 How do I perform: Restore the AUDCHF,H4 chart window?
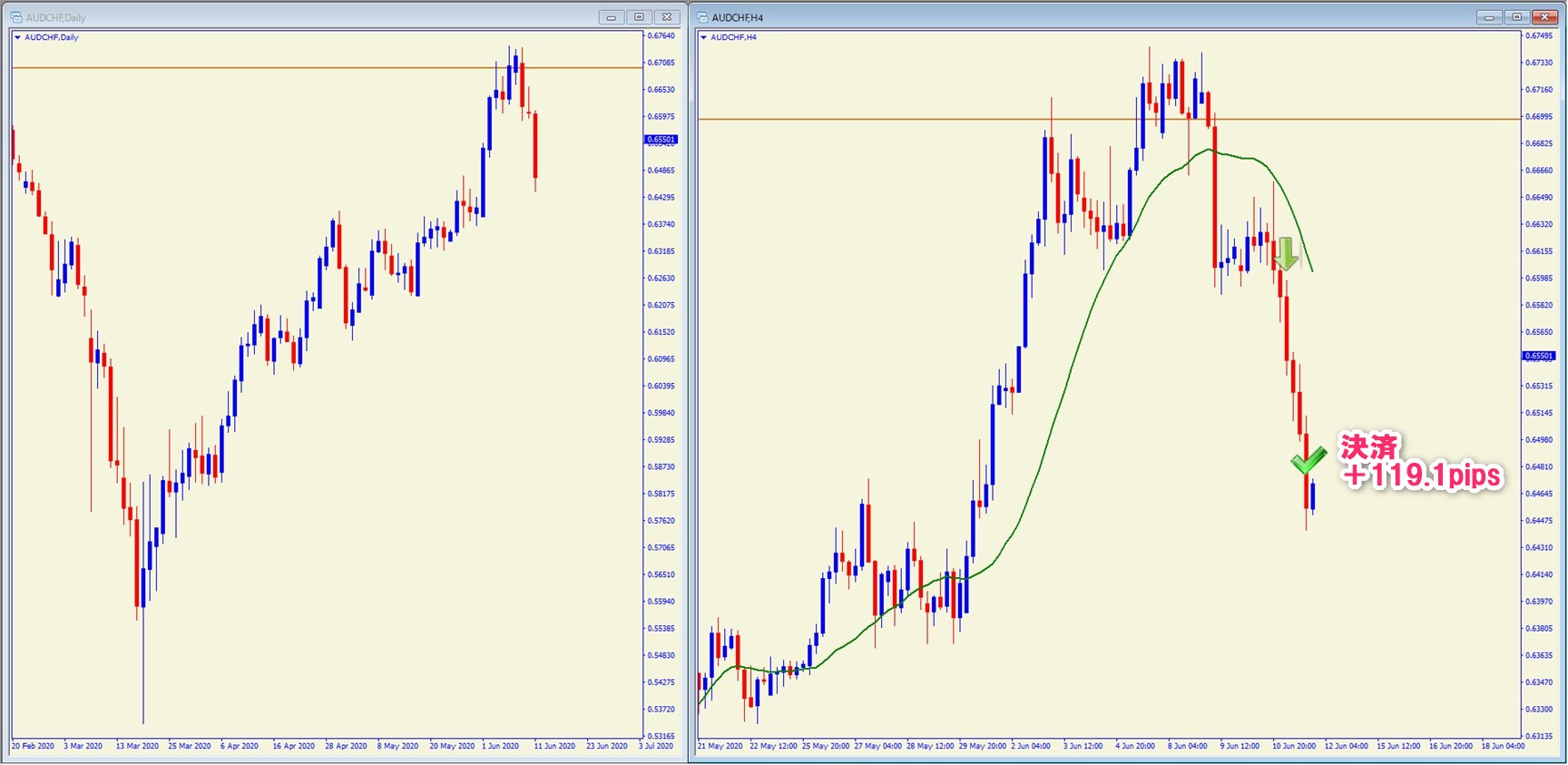1516,17
